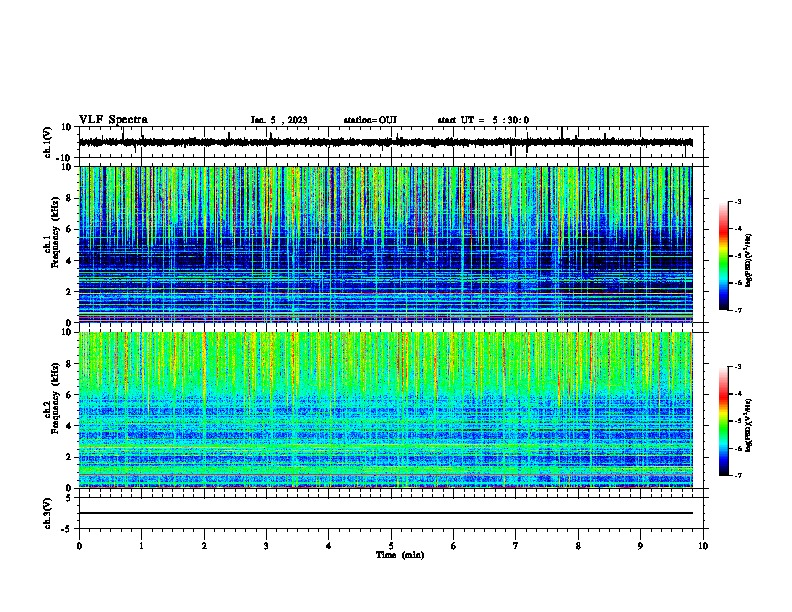Select the ch.2 spectrogram color scale bar
This screenshot has height=612, width=792.
(723, 421)
